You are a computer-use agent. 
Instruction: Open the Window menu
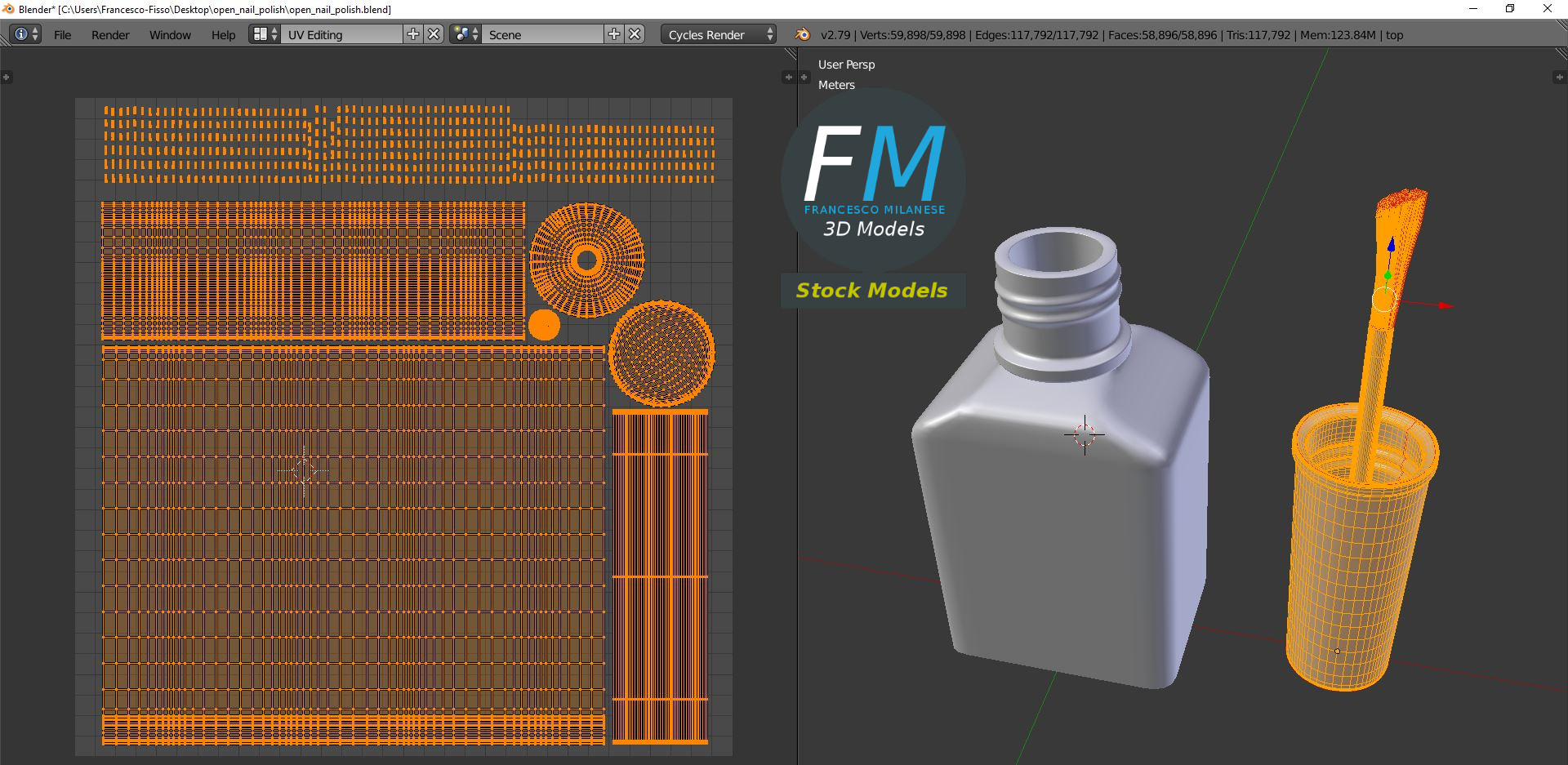coord(170,35)
